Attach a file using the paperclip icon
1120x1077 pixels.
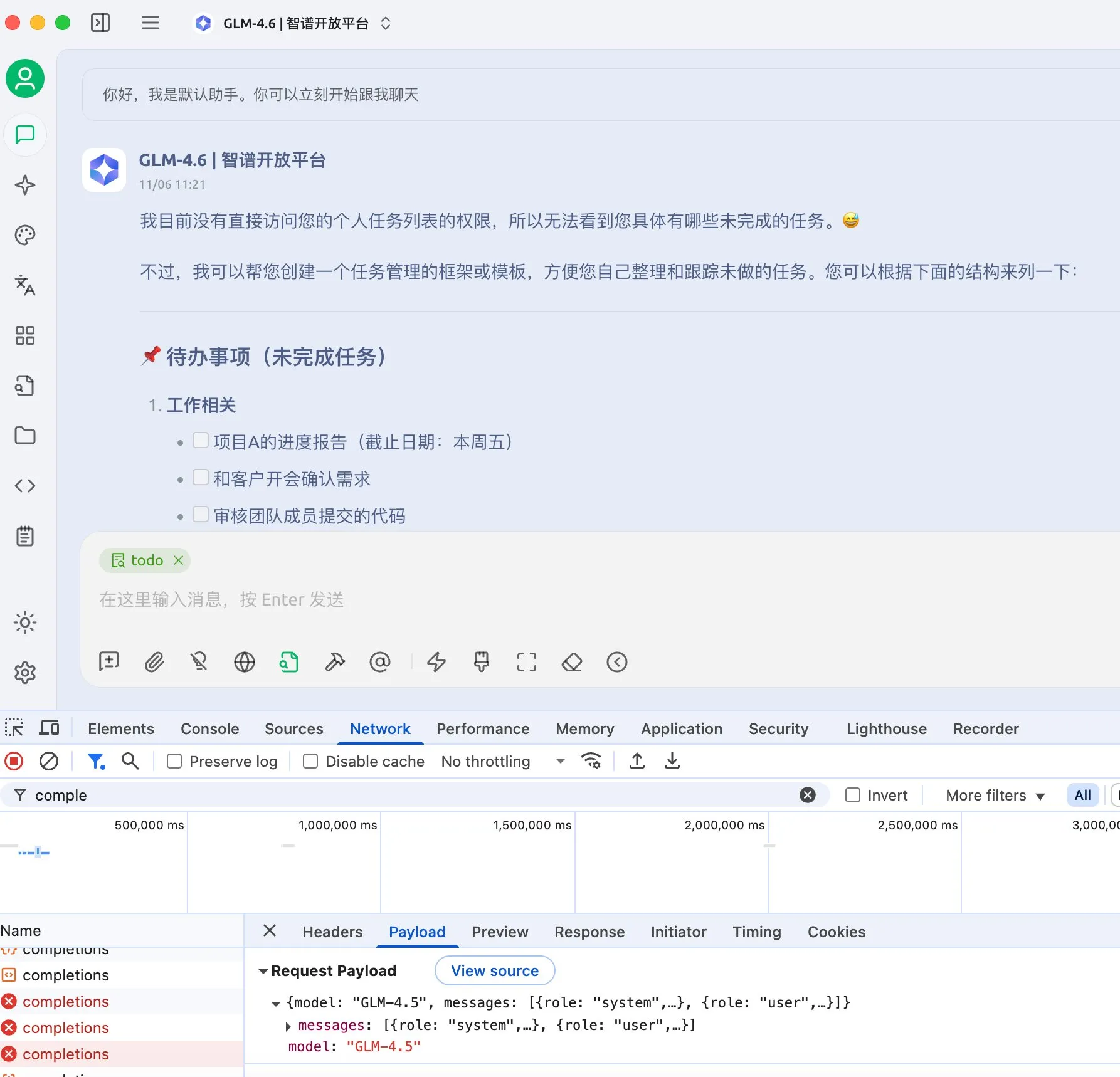154,662
